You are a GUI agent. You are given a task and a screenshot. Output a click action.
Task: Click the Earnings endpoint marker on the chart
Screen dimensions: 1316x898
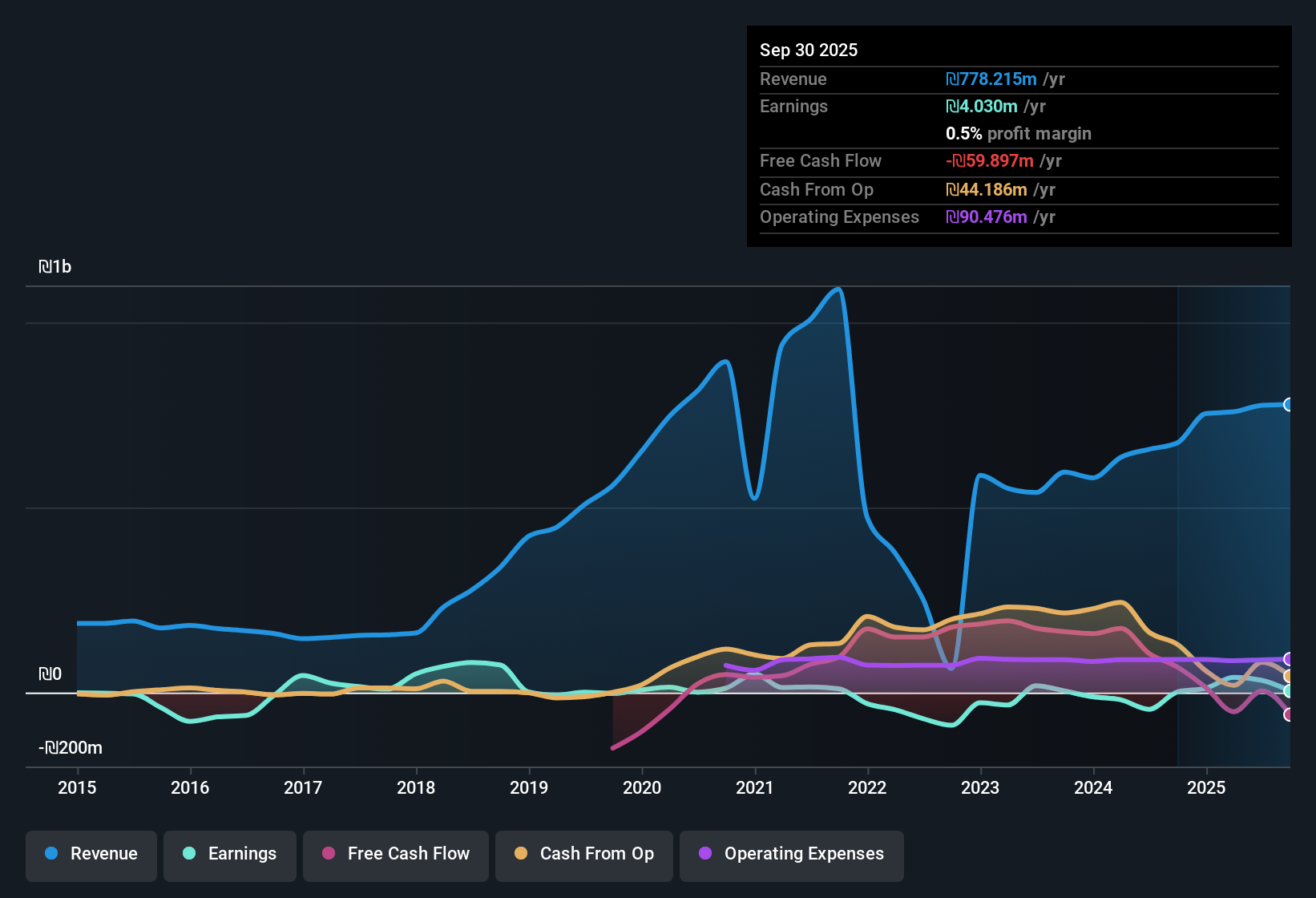point(1288,690)
